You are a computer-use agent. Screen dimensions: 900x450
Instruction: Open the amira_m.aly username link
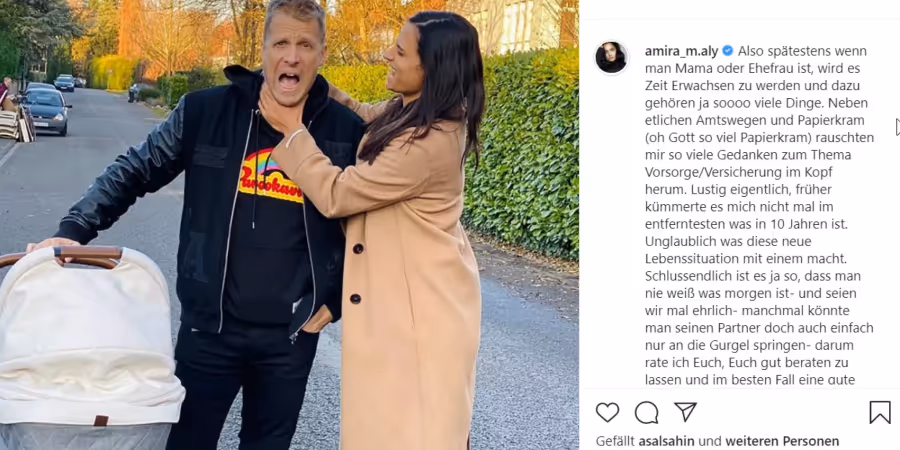(x=681, y=51)
